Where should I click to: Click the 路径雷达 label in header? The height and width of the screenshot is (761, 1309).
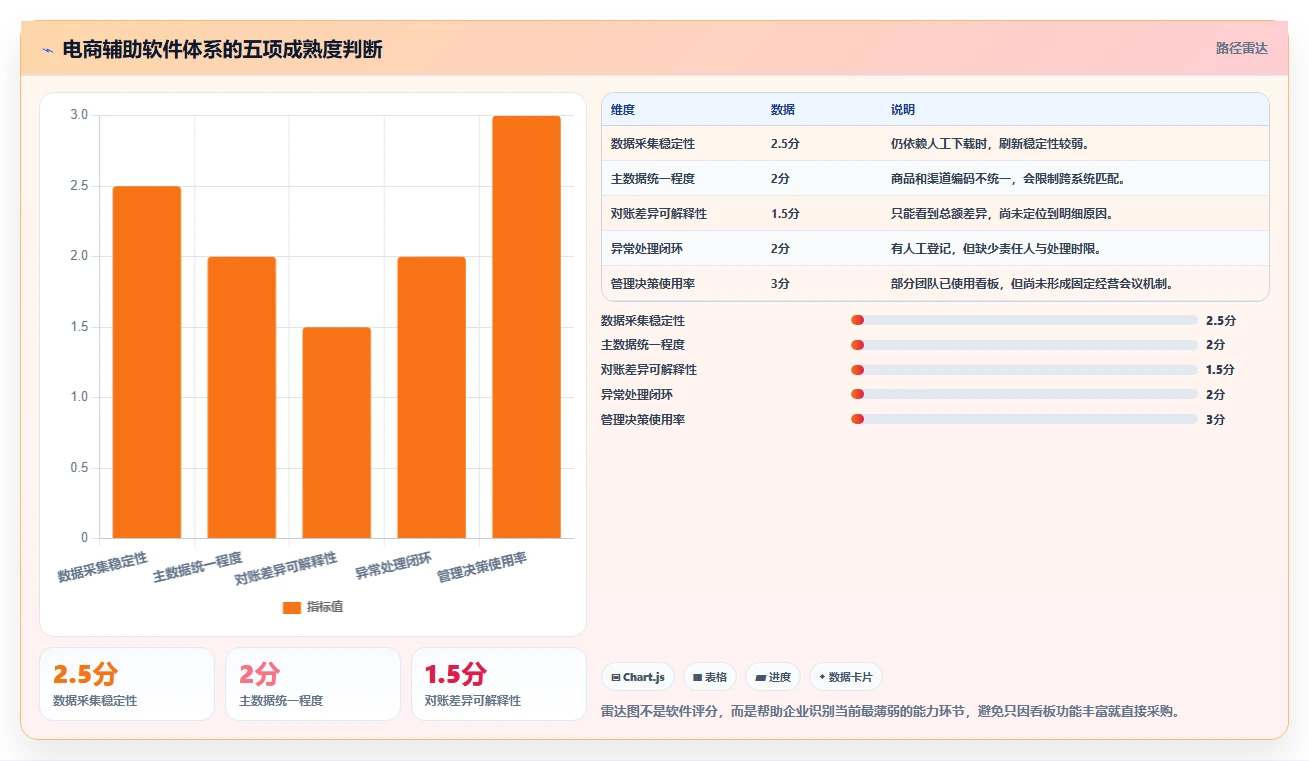click(x=1242, y=48)
